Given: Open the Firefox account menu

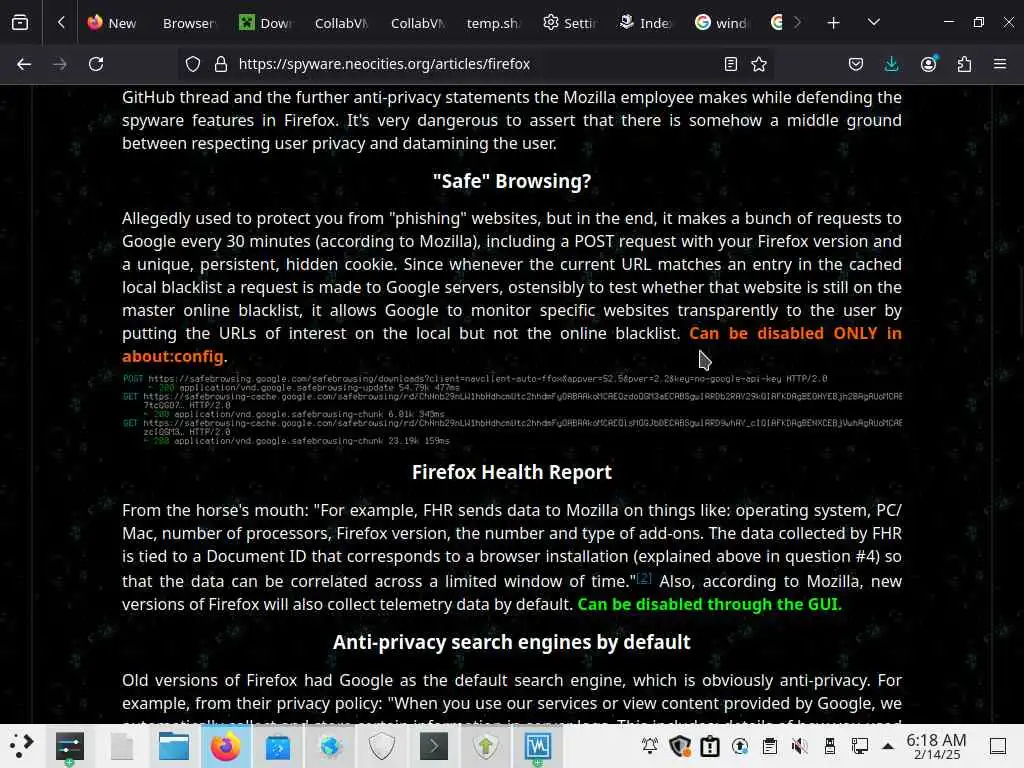Looking at the screenshot, I should tap(928, 64).
